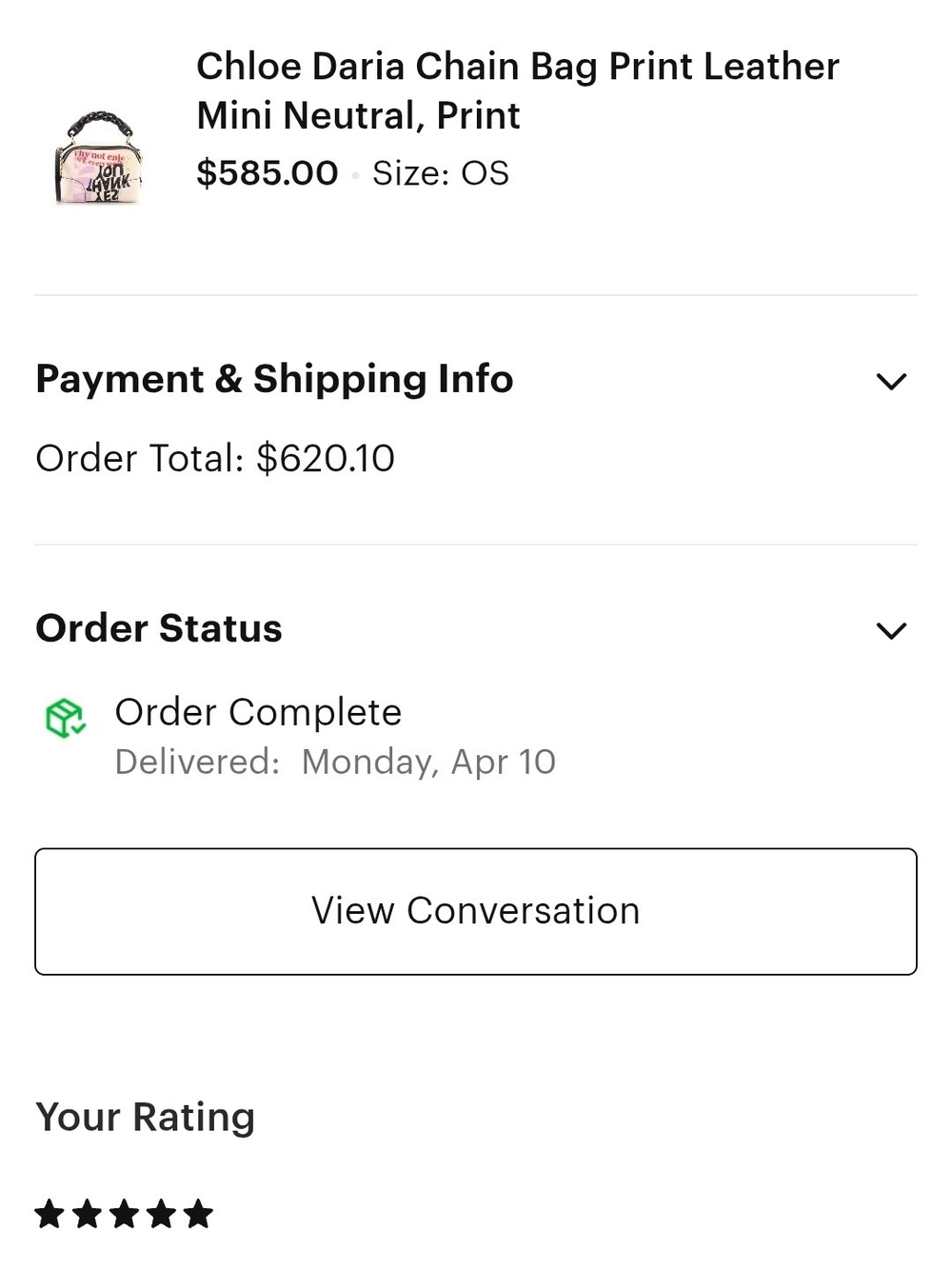
Task: Click the $585.00 item price
Action: 268,173
